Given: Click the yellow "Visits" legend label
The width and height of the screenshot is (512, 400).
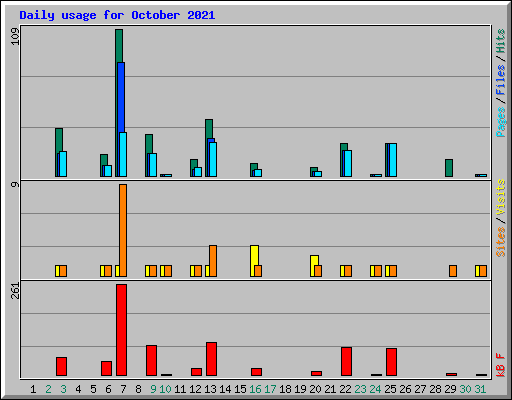Looking at the screenshot, I should [500, 198].
